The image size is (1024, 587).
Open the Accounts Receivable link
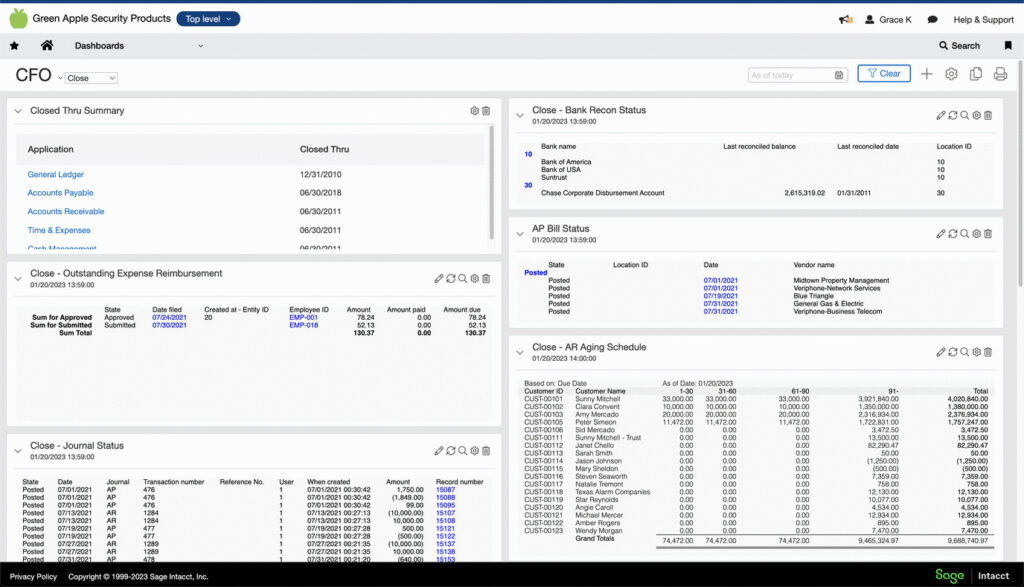click(66, 212)
